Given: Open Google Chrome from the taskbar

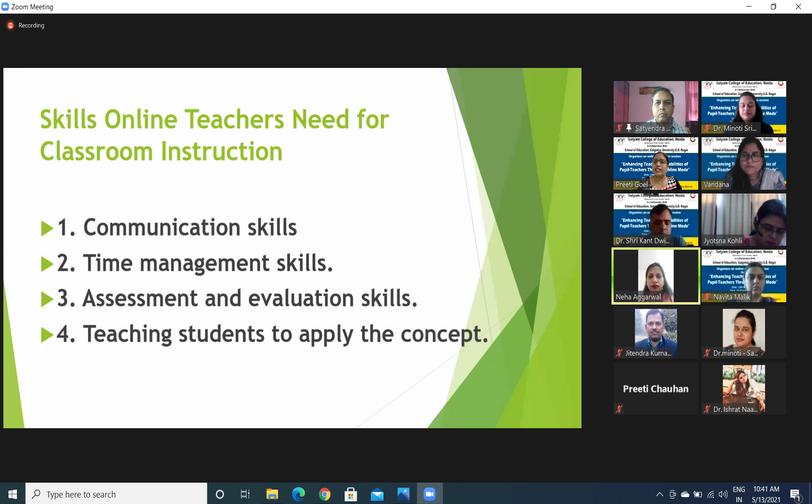Looking at the screenshot, I should [x=325, y=494].
